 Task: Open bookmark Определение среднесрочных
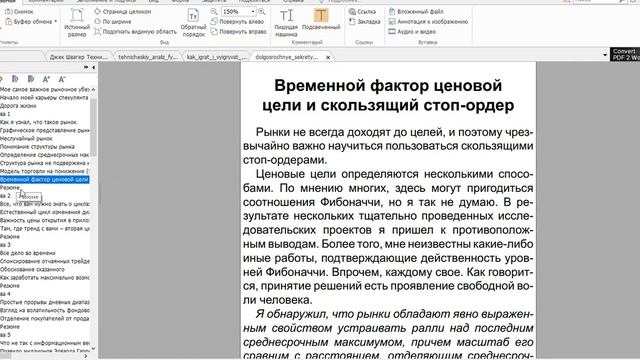coord(44,155)
